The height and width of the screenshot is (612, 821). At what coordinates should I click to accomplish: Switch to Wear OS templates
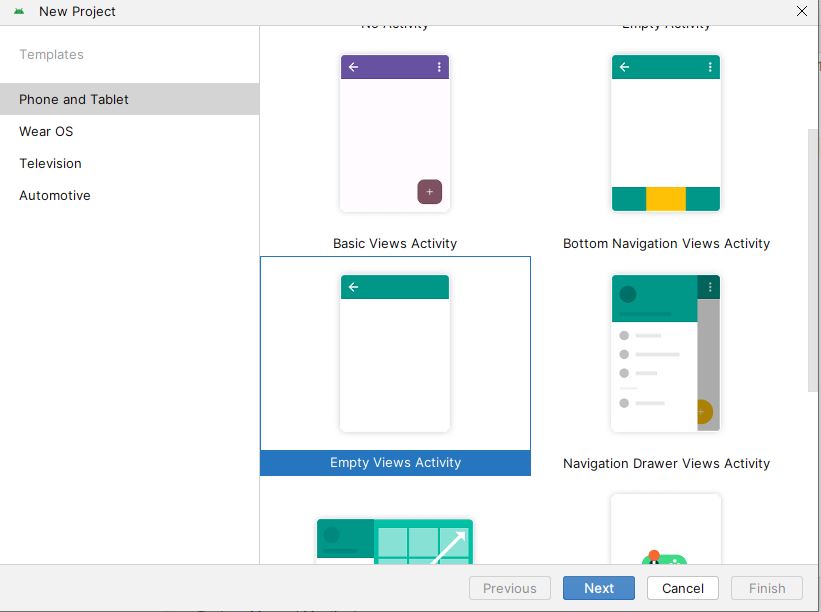tap(129, 131)
